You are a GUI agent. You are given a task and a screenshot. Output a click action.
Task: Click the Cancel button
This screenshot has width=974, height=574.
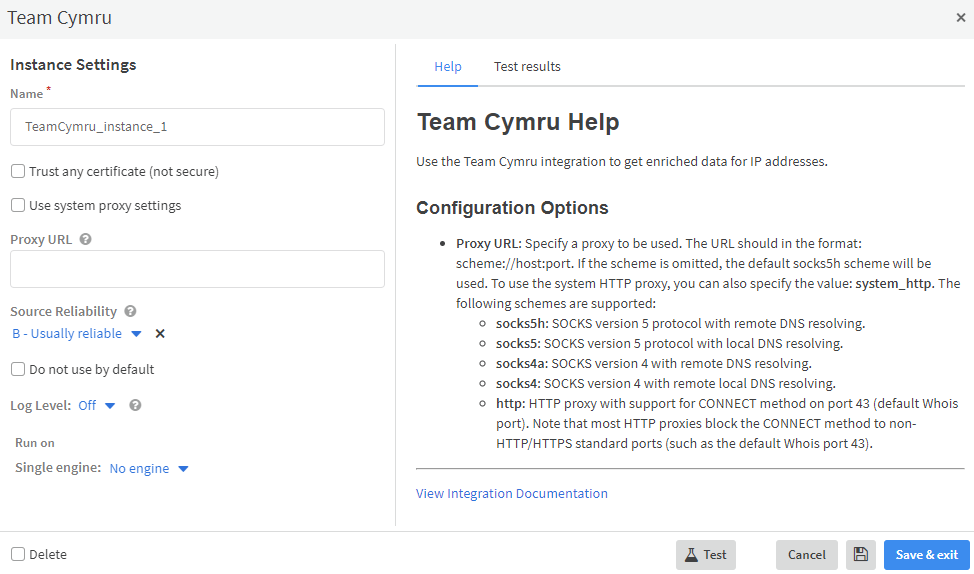(x=806, y=555)
